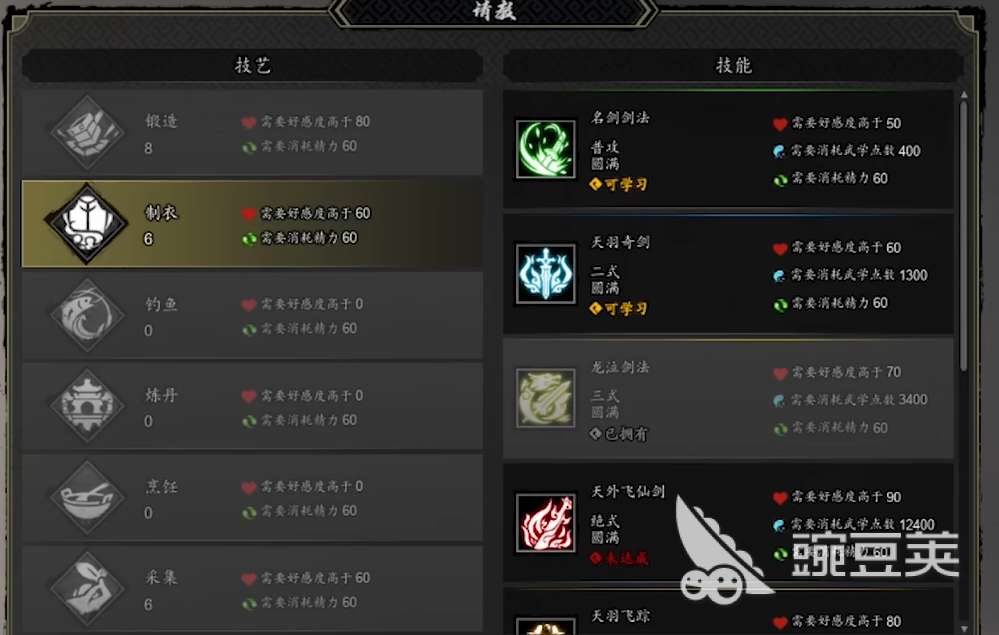999x635 pixels.
Task: Click the blue 天羽奇剑 sword icon
Action: click(545, 274)
